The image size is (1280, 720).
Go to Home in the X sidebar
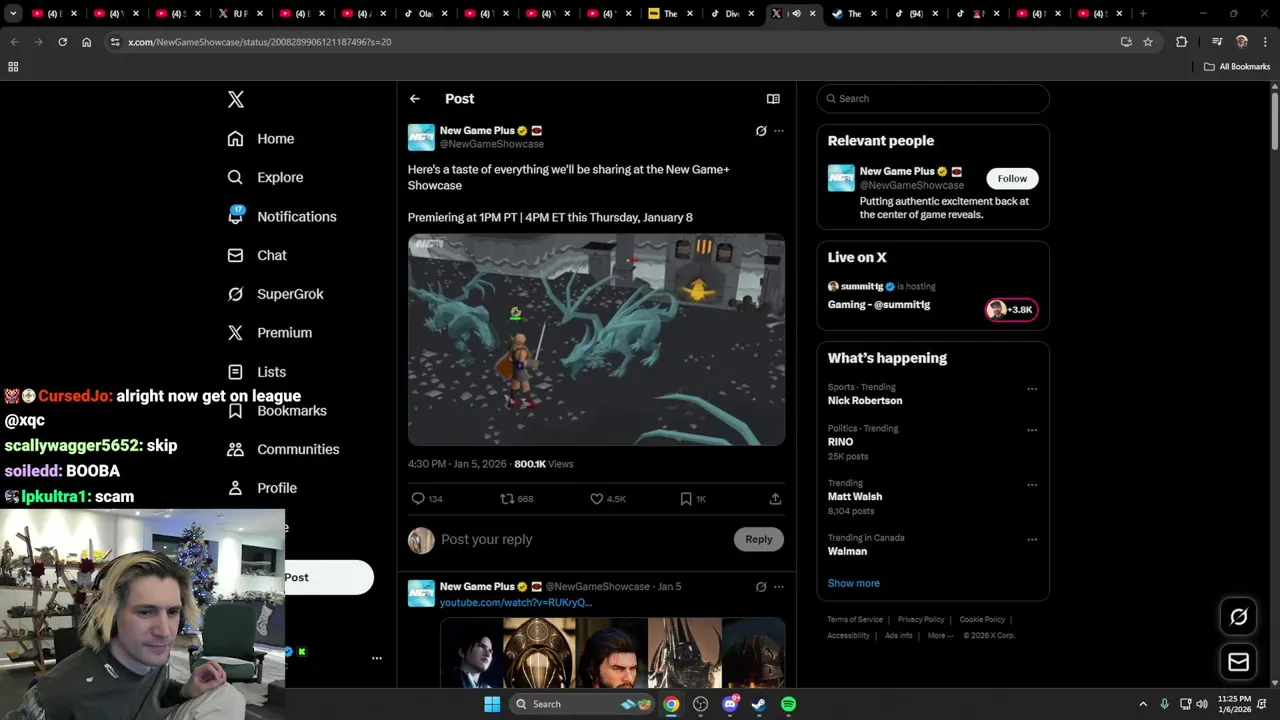pyautogui.click(x=261, y=139)
